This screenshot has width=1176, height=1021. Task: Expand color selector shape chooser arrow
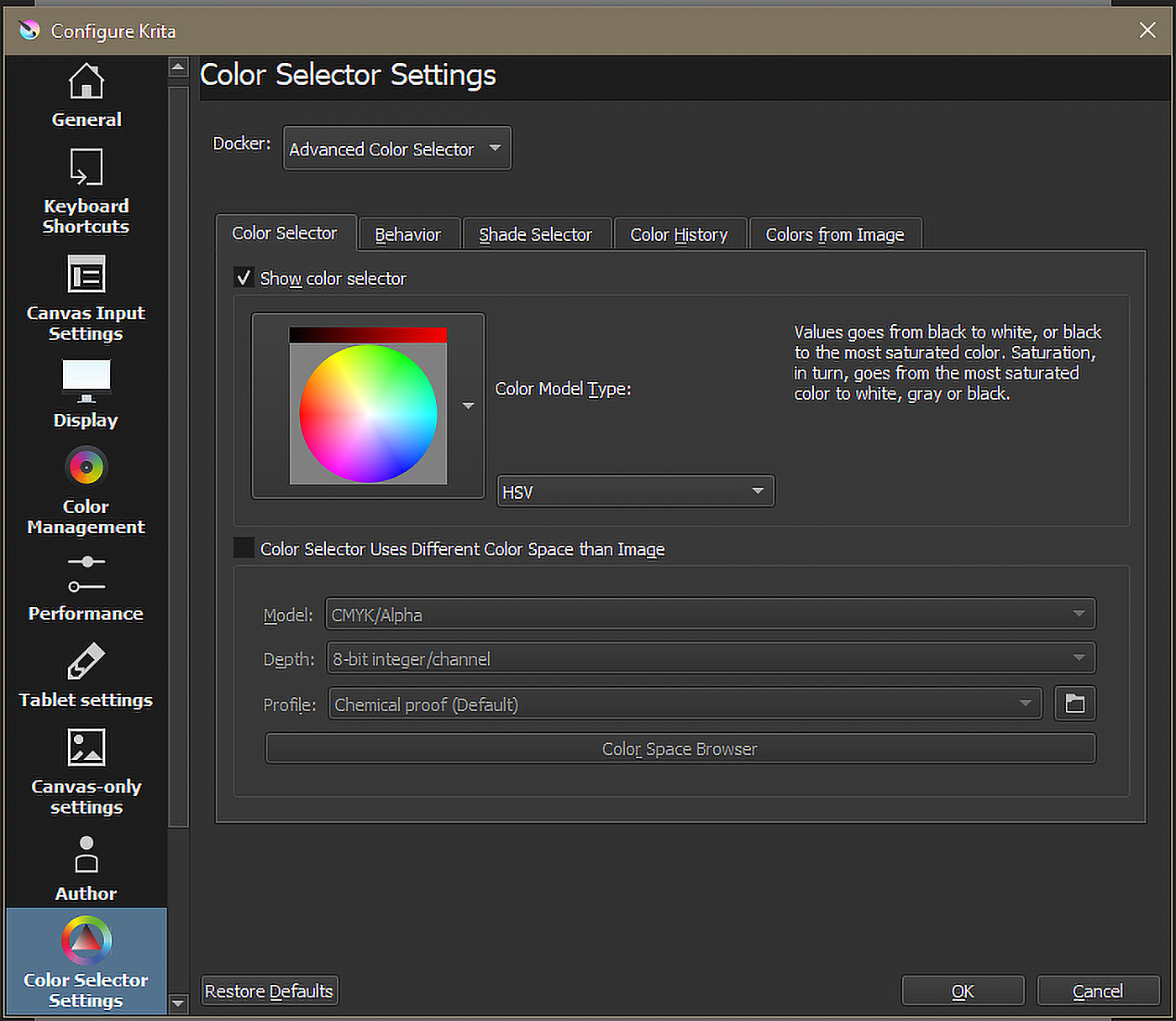(x=469, y=406)
